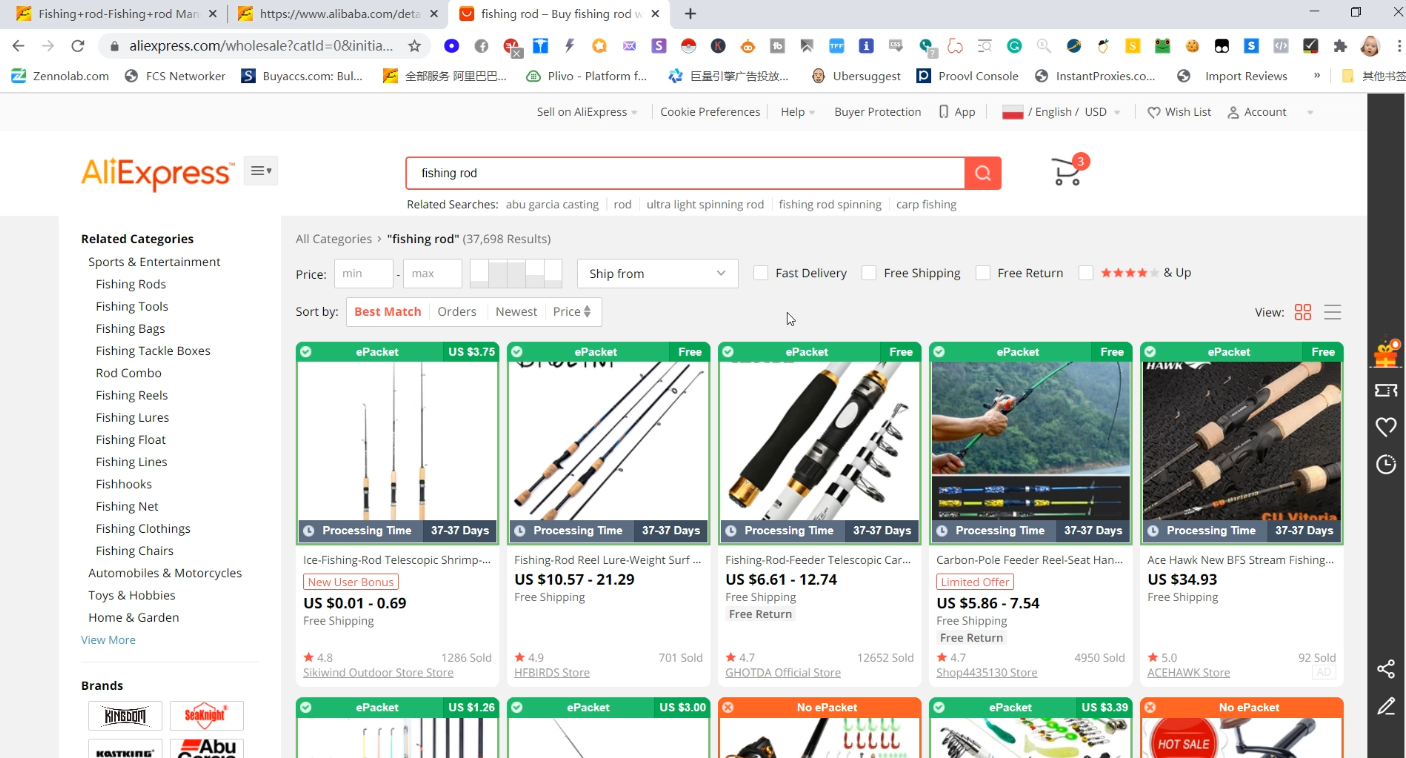Screen dimensions: 1406x758
Task: Click the share icon in right sidebar
Action: [x=1386, y=669]
